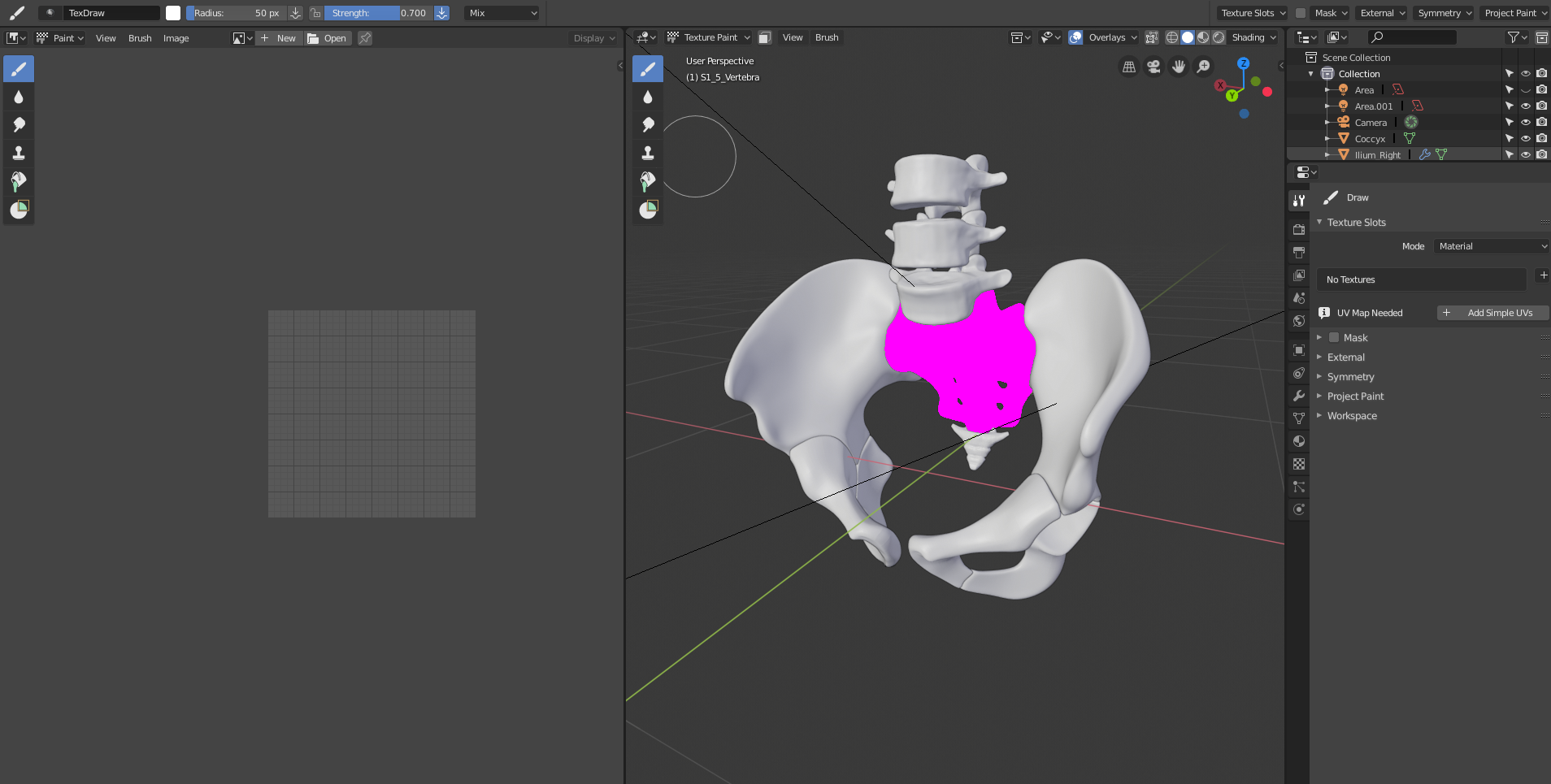Select the Fill tool in 3D viewport toolbar

click(x=648, y=181)
